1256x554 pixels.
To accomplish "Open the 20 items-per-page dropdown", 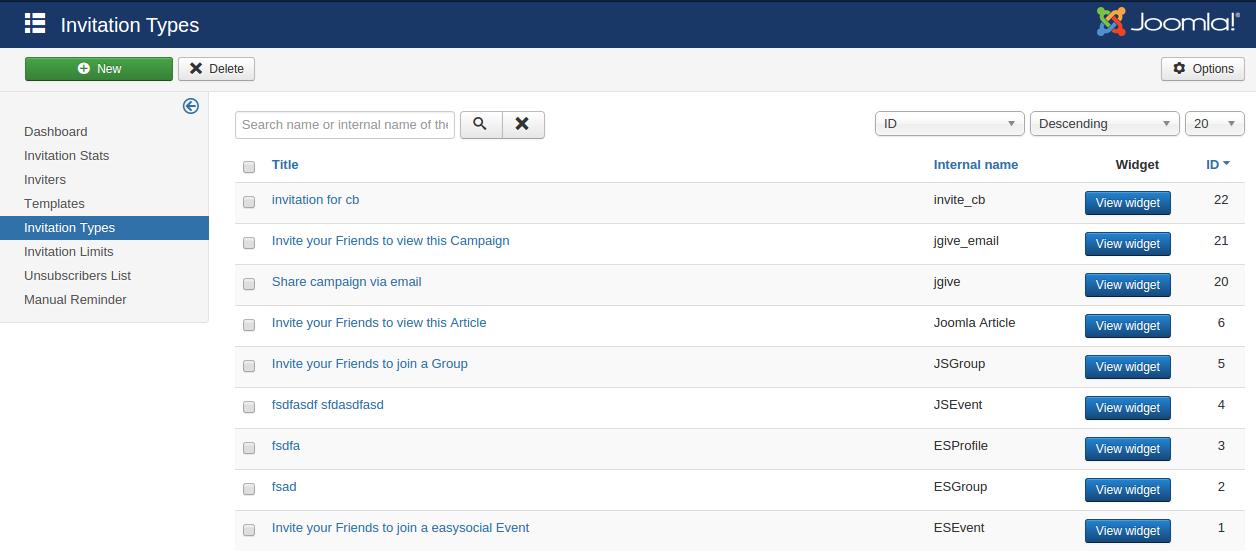I will [1214, 124].
